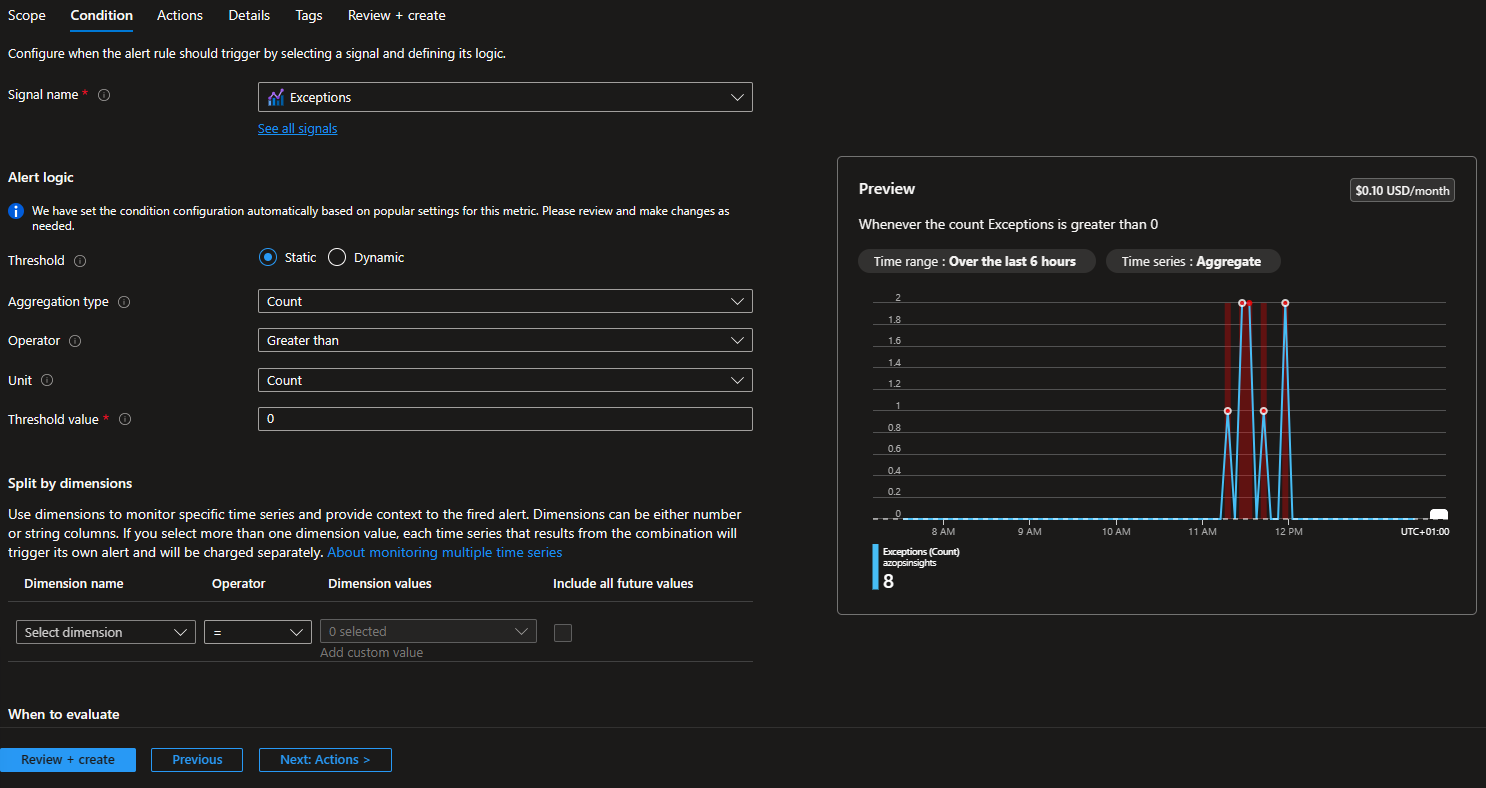The height and width of the screenshot is (788, 1486).
Task: Select the Static threshold radio button
Action: coord(267,258)
